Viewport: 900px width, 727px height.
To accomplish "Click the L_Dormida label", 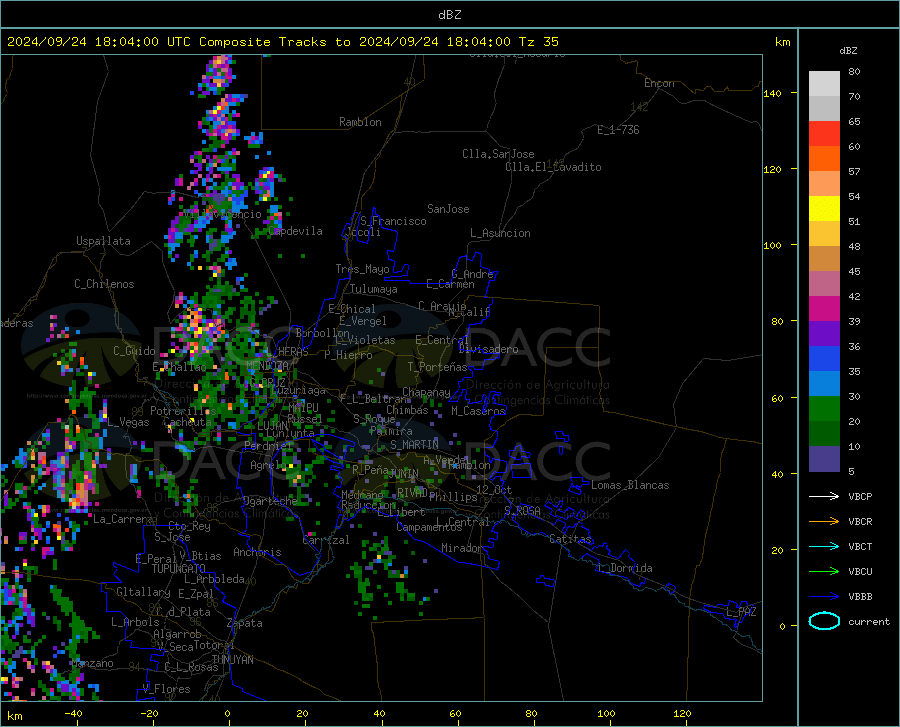I will pos(624,568).
